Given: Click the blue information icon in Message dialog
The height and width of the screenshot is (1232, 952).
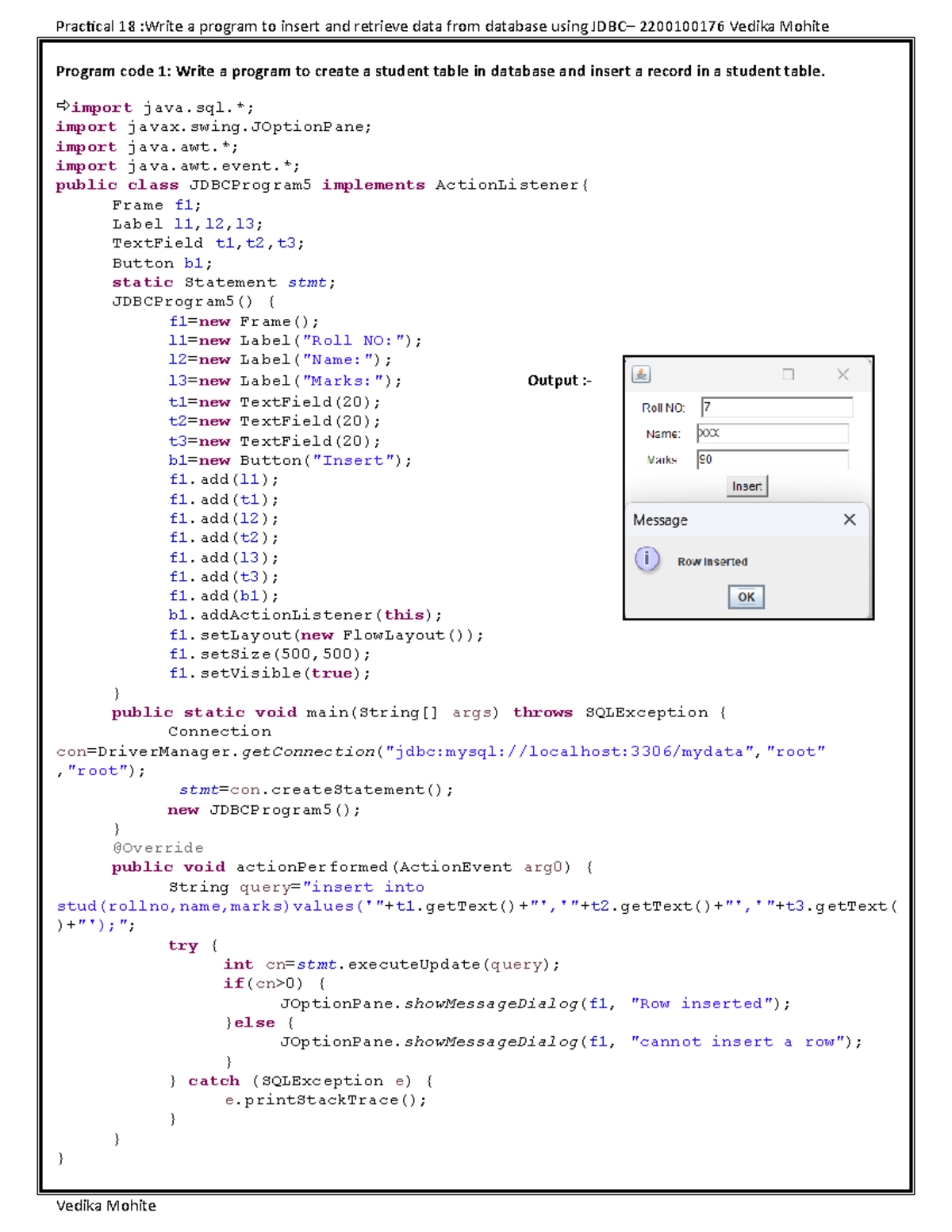Looking at the screenshot, I should [647, 559].
